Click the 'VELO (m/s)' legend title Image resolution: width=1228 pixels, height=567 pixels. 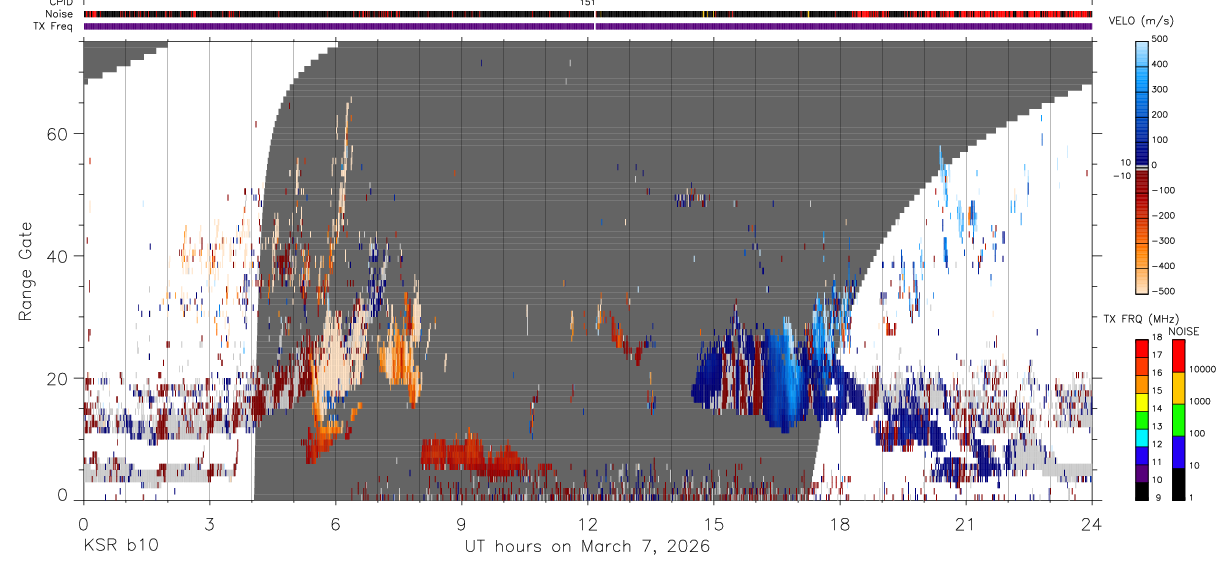[x=1141, y=22]
